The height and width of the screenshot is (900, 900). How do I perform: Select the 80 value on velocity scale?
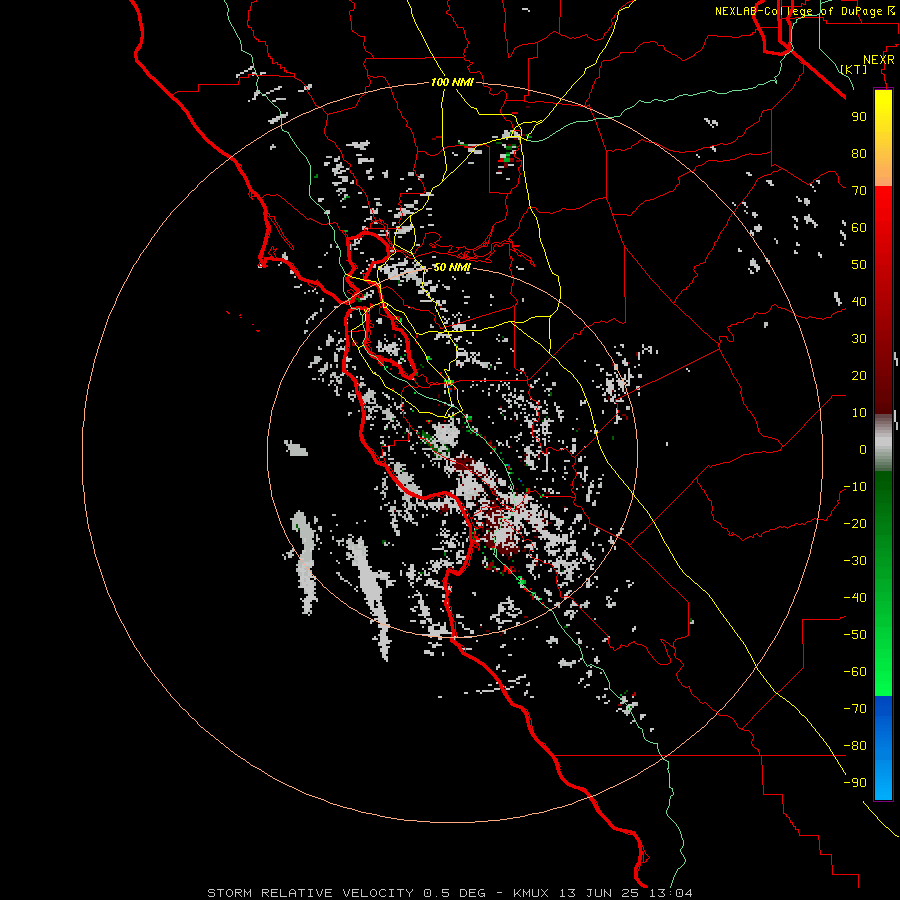tap(859, 153)
